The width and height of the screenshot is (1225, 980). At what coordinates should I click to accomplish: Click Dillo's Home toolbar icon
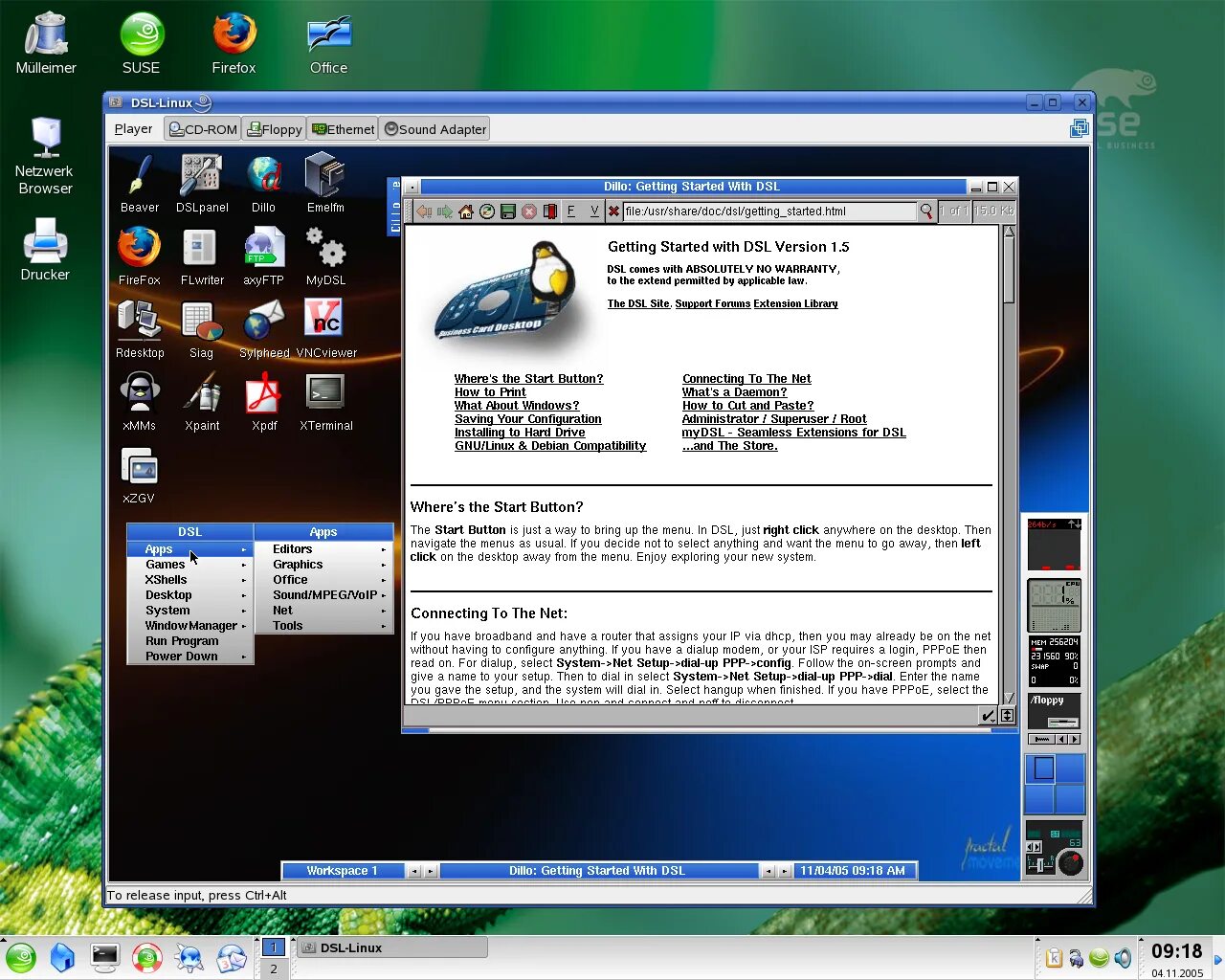pos(466,212)
